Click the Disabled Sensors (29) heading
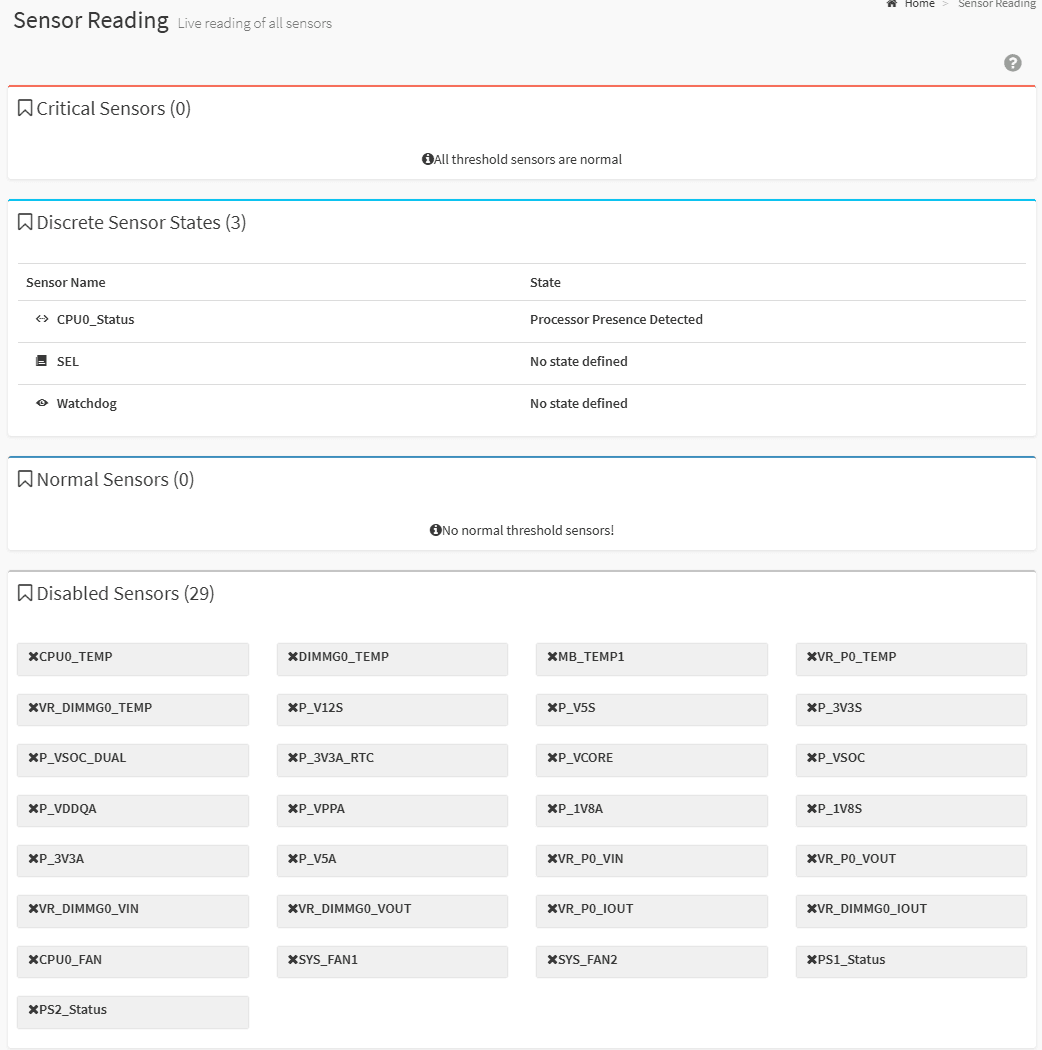The height and width of the screenshot is (1050, 1042). click(125, 593)
